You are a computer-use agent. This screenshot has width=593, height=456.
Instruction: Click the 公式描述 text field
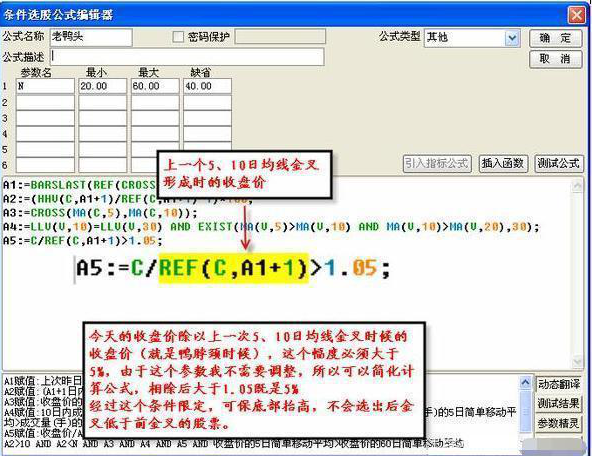coord(187,56)
